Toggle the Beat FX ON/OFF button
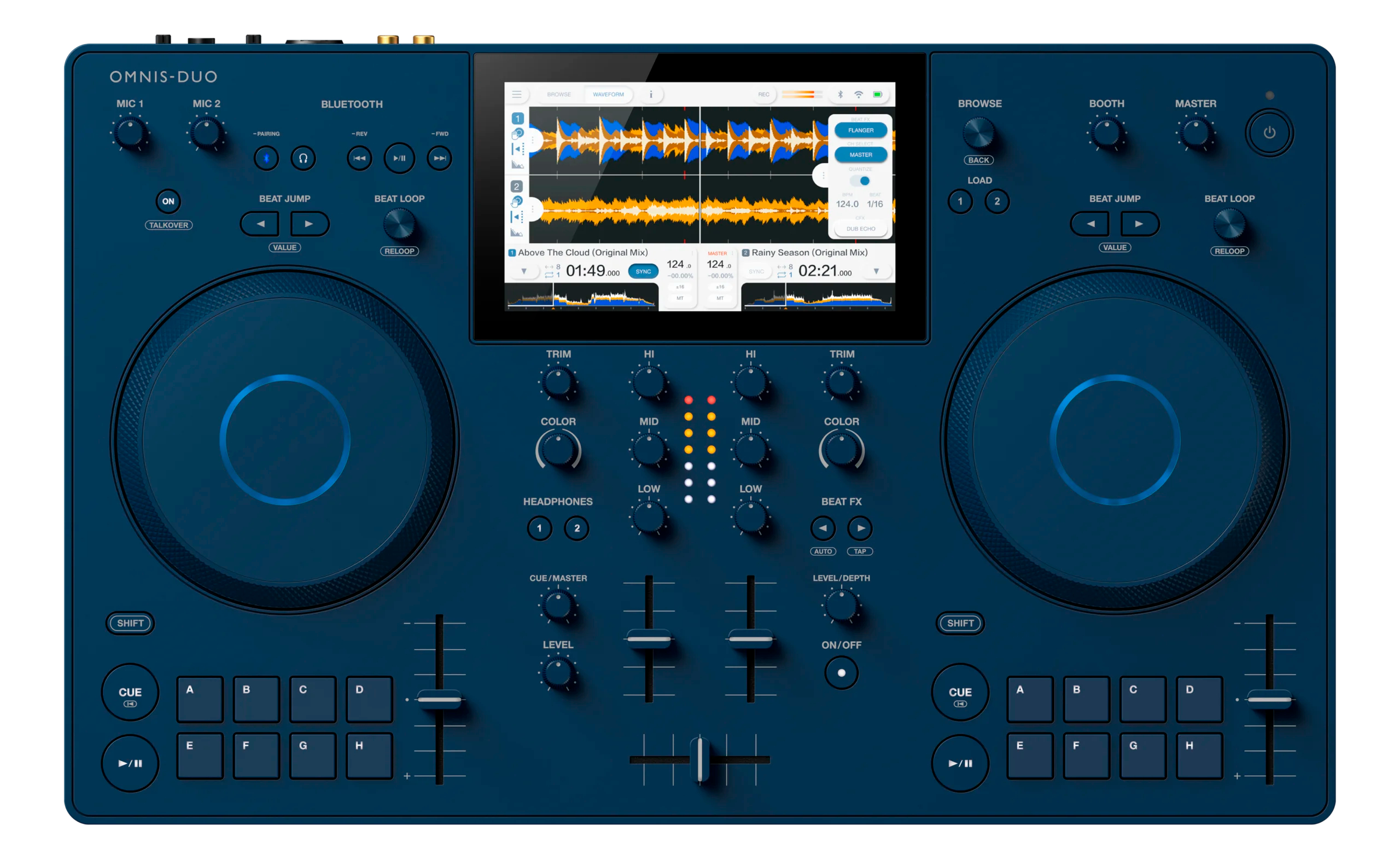 (x=841, y=673)
